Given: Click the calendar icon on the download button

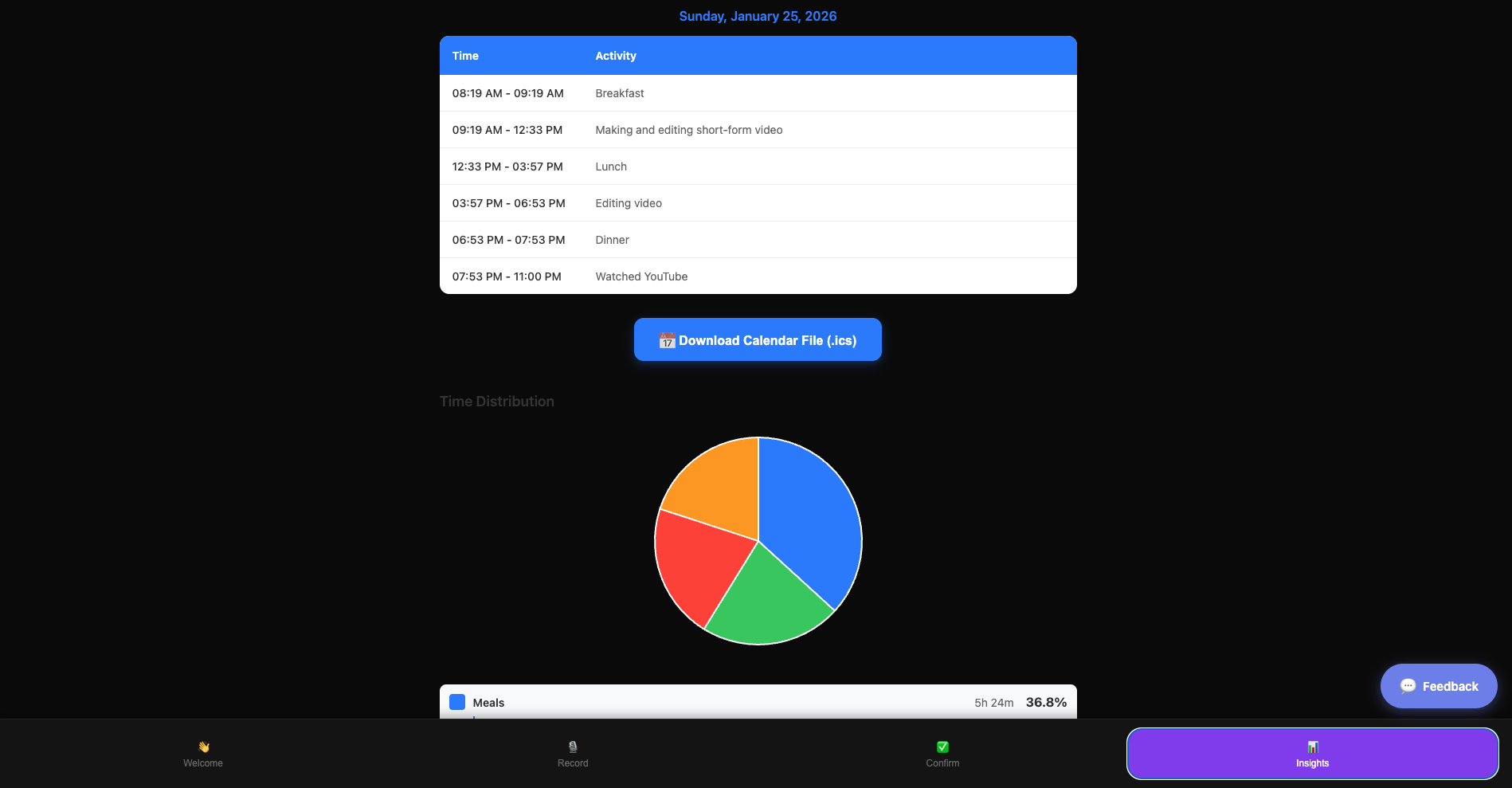Looking at the screenshot, I should 669,340.
